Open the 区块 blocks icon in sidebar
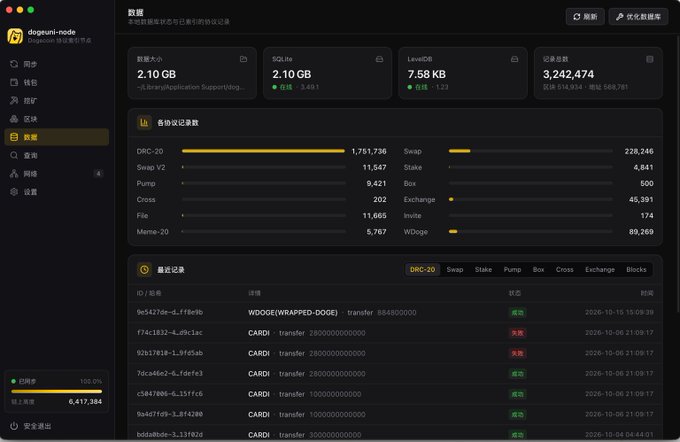Viewport: 680px width, 442px height. click(14, 118)
